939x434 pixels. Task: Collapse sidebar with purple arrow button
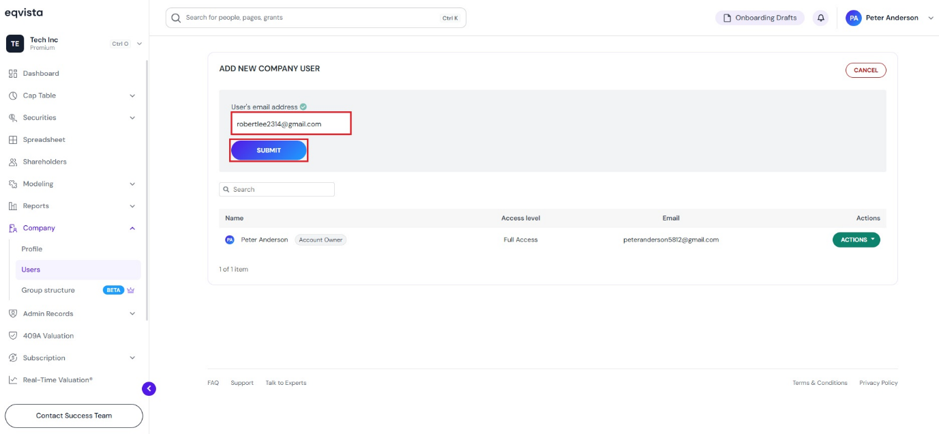[149, 389]
